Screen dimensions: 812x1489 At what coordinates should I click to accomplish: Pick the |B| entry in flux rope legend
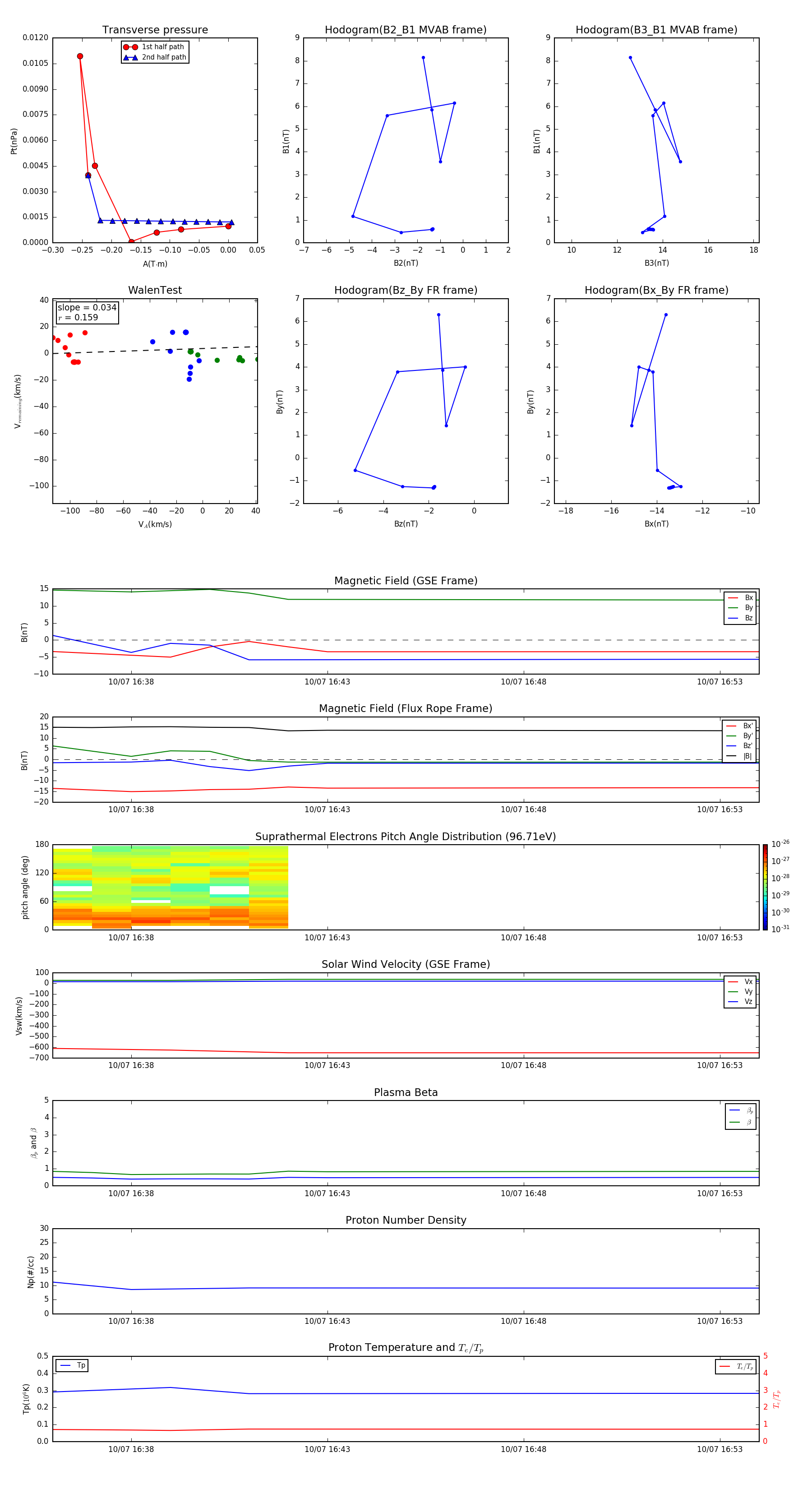tap(739, 756)
